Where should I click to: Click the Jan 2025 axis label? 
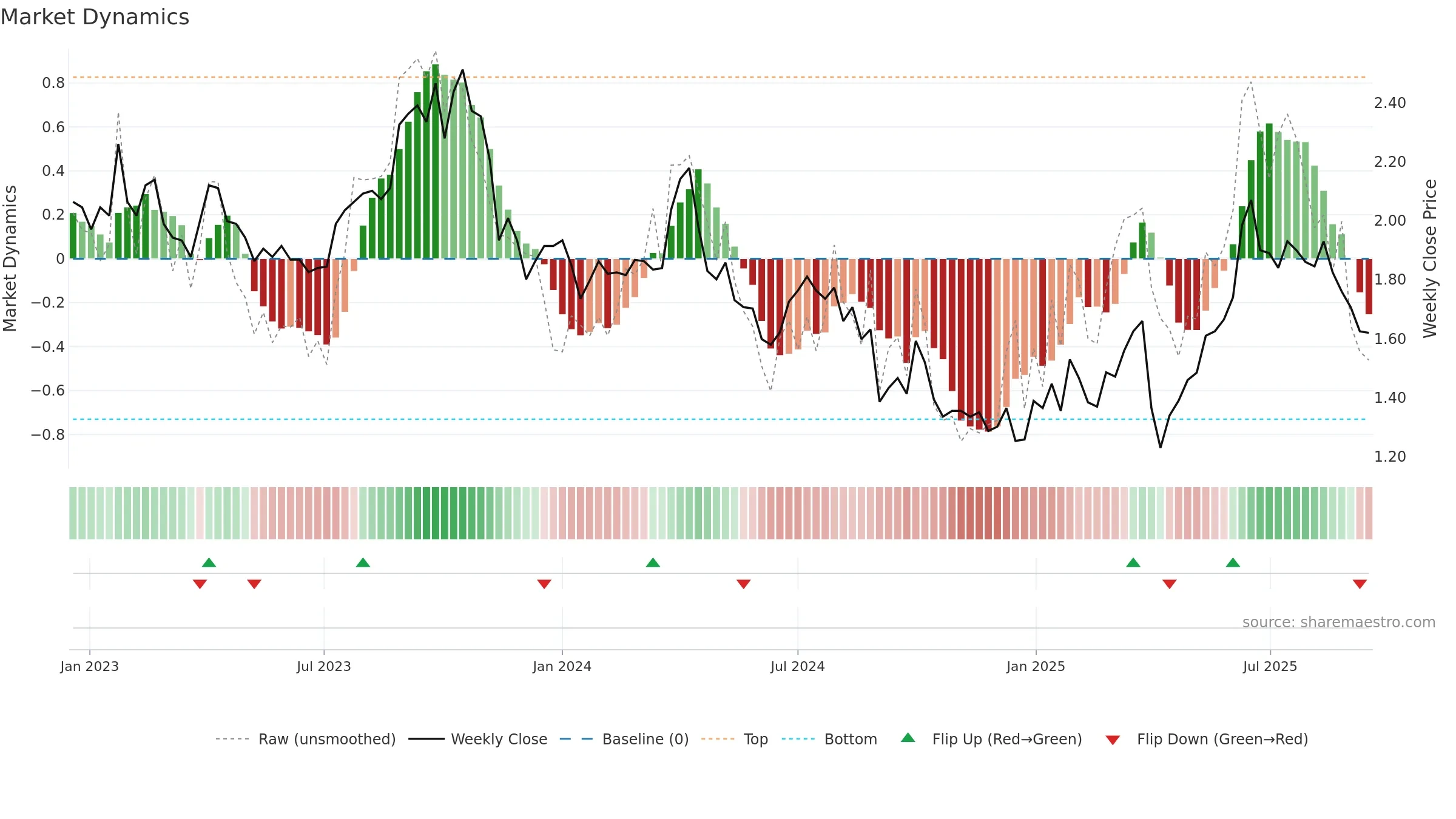[x=1036, y=666]
